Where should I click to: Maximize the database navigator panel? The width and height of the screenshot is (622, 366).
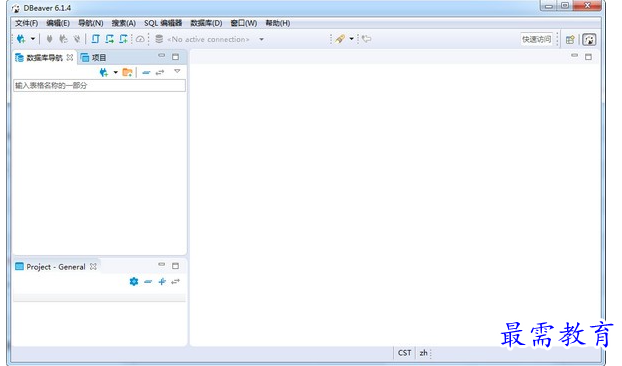point(175,57)
